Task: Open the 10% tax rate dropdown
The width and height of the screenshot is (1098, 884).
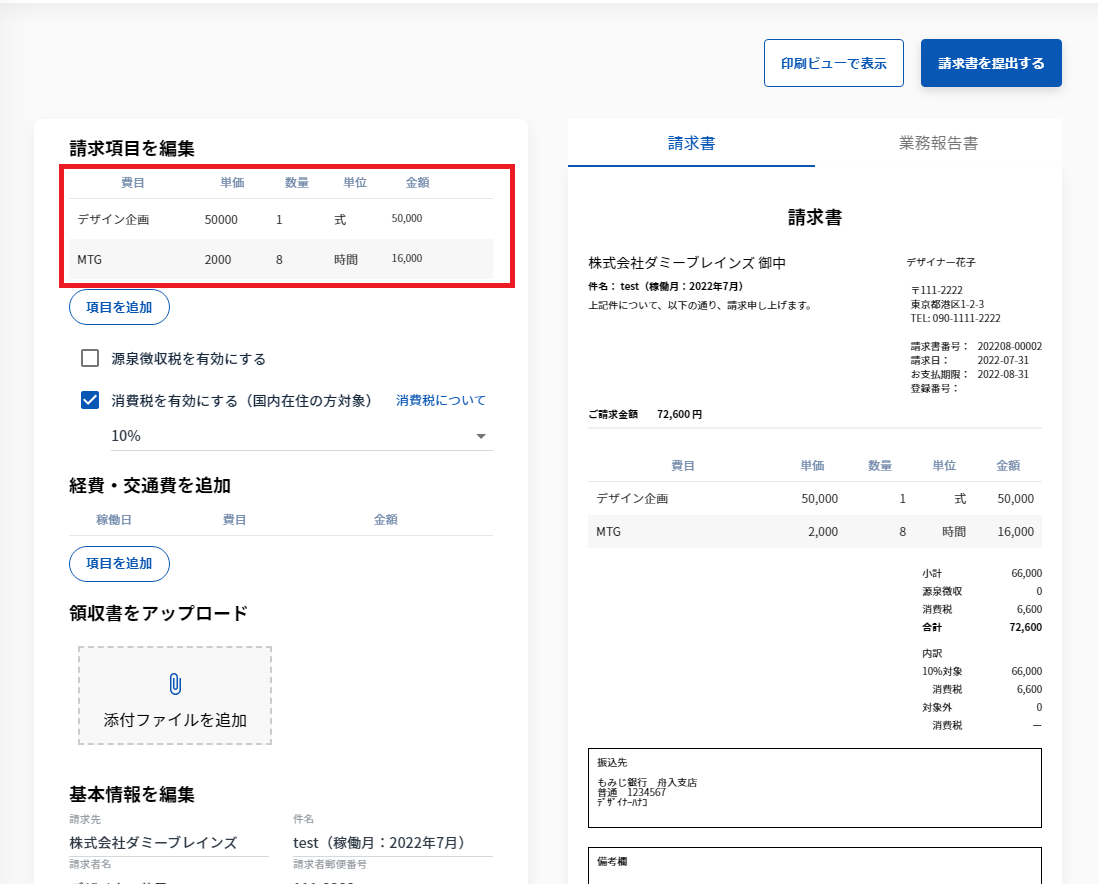Action: [x=301, y=436]
